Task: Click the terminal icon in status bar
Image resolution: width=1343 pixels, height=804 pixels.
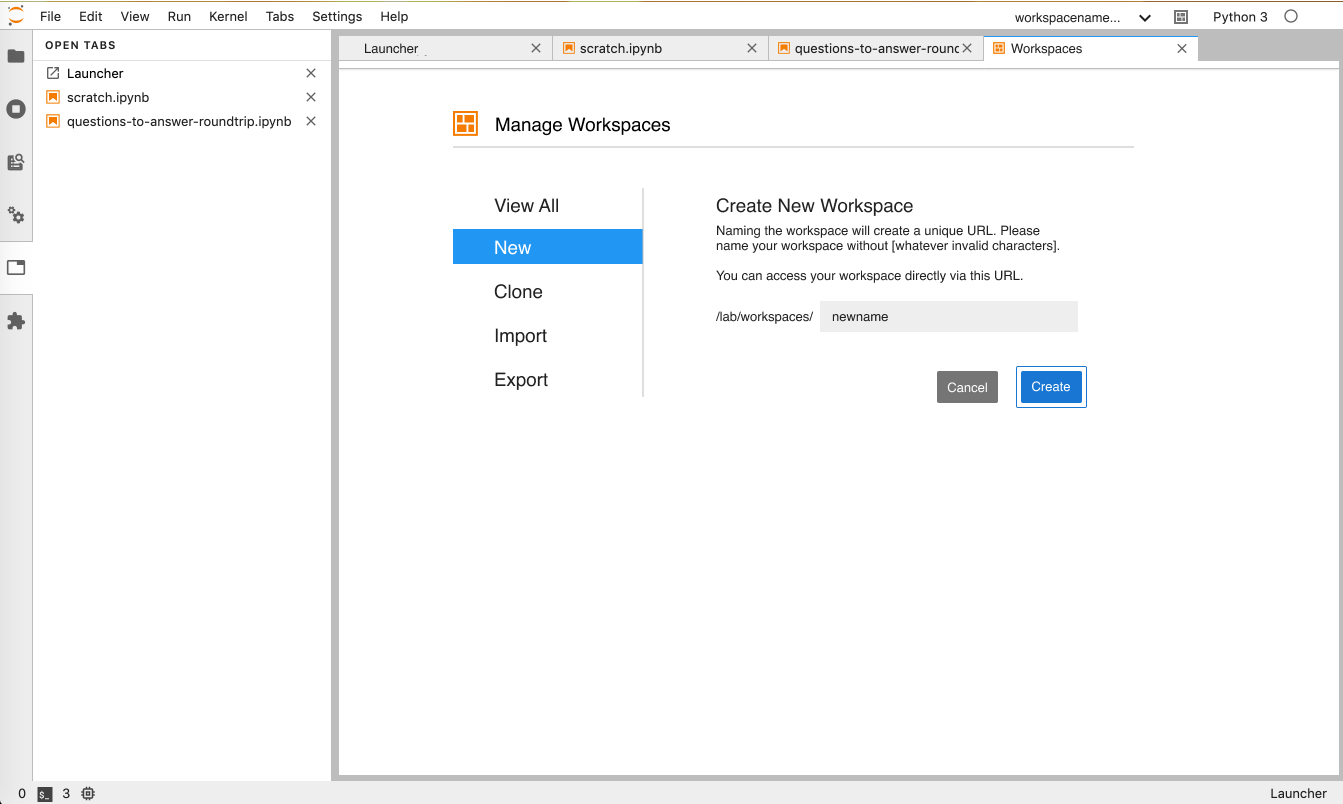Action: 44,794
